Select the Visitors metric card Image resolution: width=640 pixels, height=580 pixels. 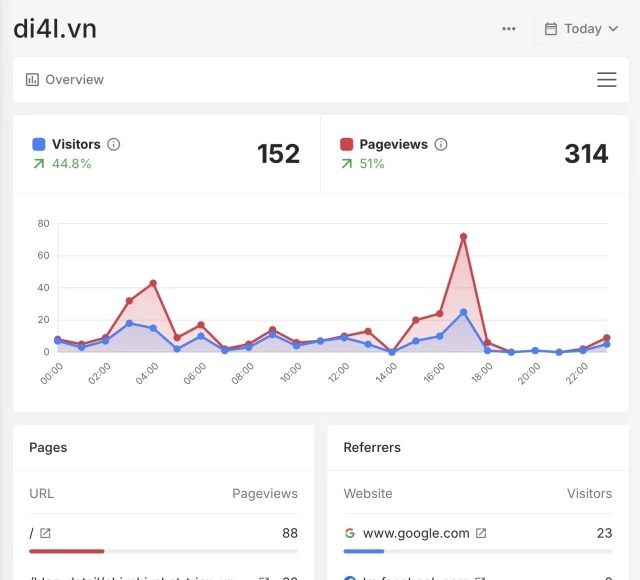166,153
